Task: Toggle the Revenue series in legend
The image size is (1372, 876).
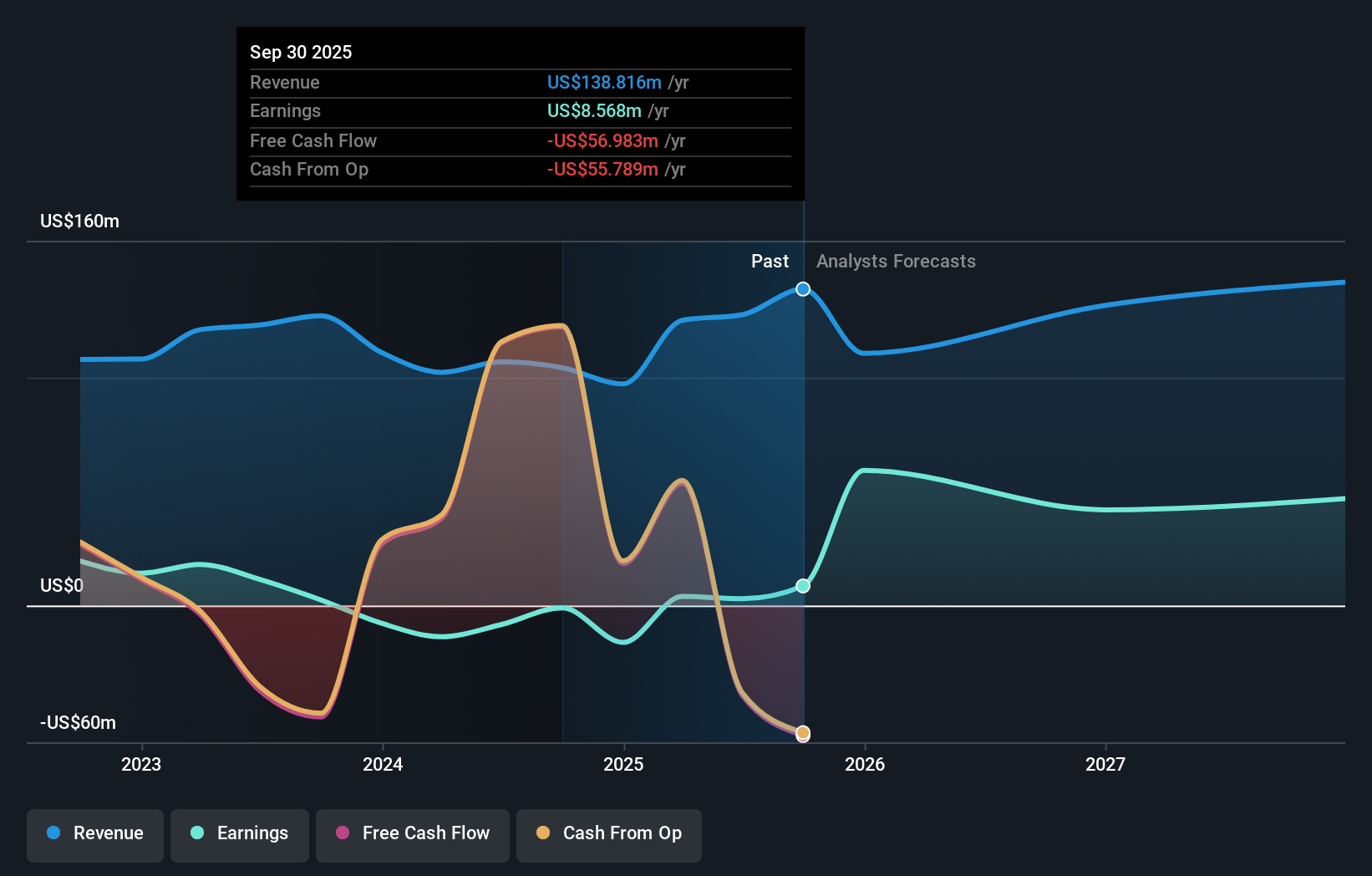Action: pos(95,833)
